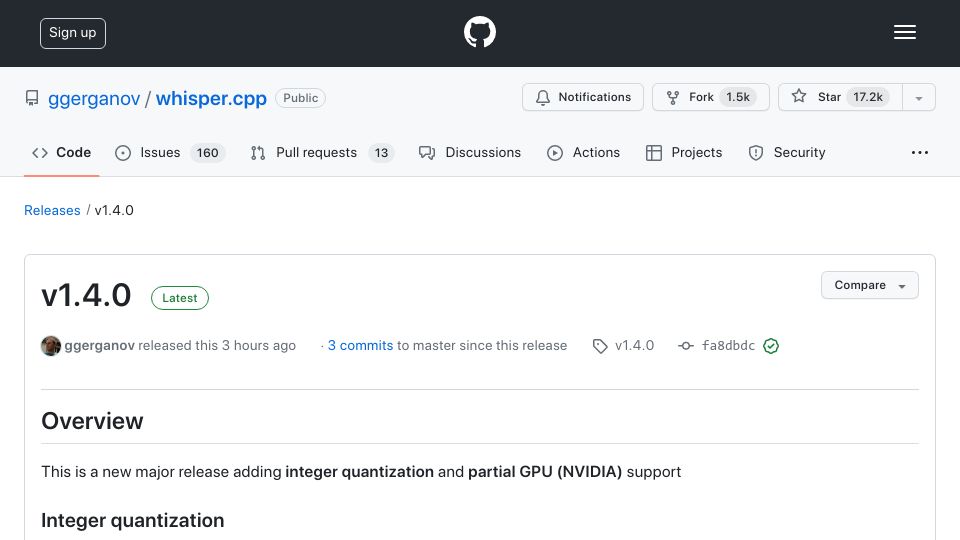
Task: Click the '3 hours ago' timestamp
Action: (x=258, y=345)
